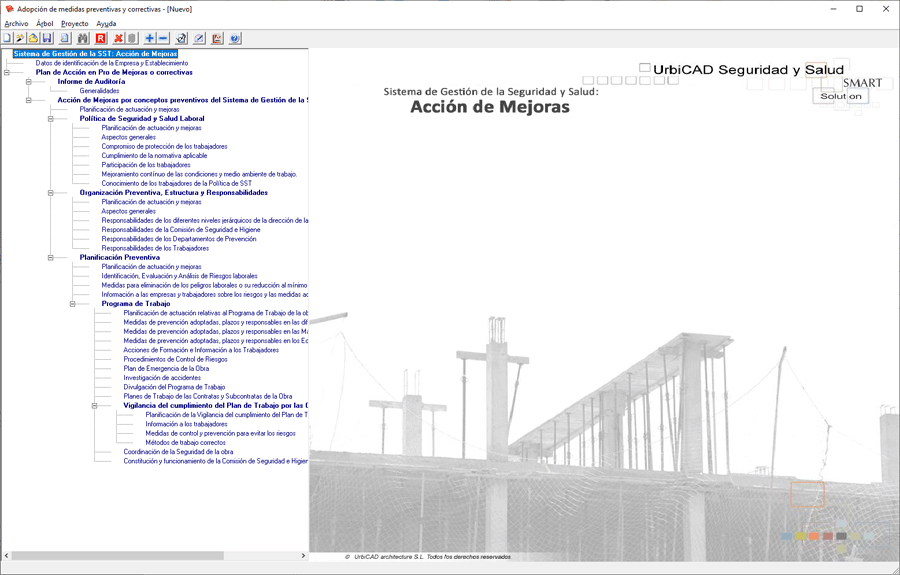Image resolution: width=900 pixels, height=575 pixels.
Task: Select Datos de identificación de la Empresa item
Action: pos(111,63)
